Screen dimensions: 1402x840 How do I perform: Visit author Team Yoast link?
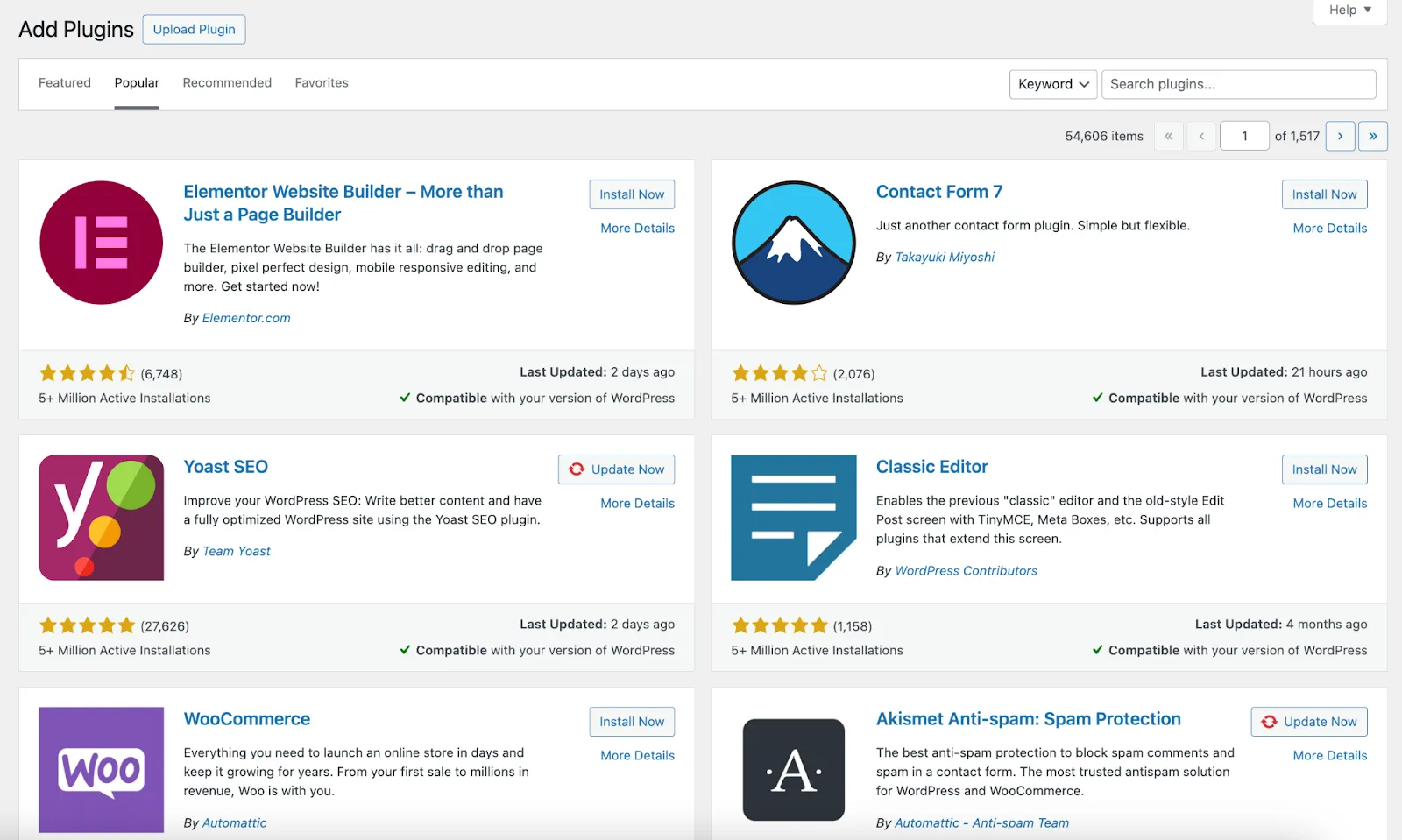pyautogui.click(x=237, y=552)
